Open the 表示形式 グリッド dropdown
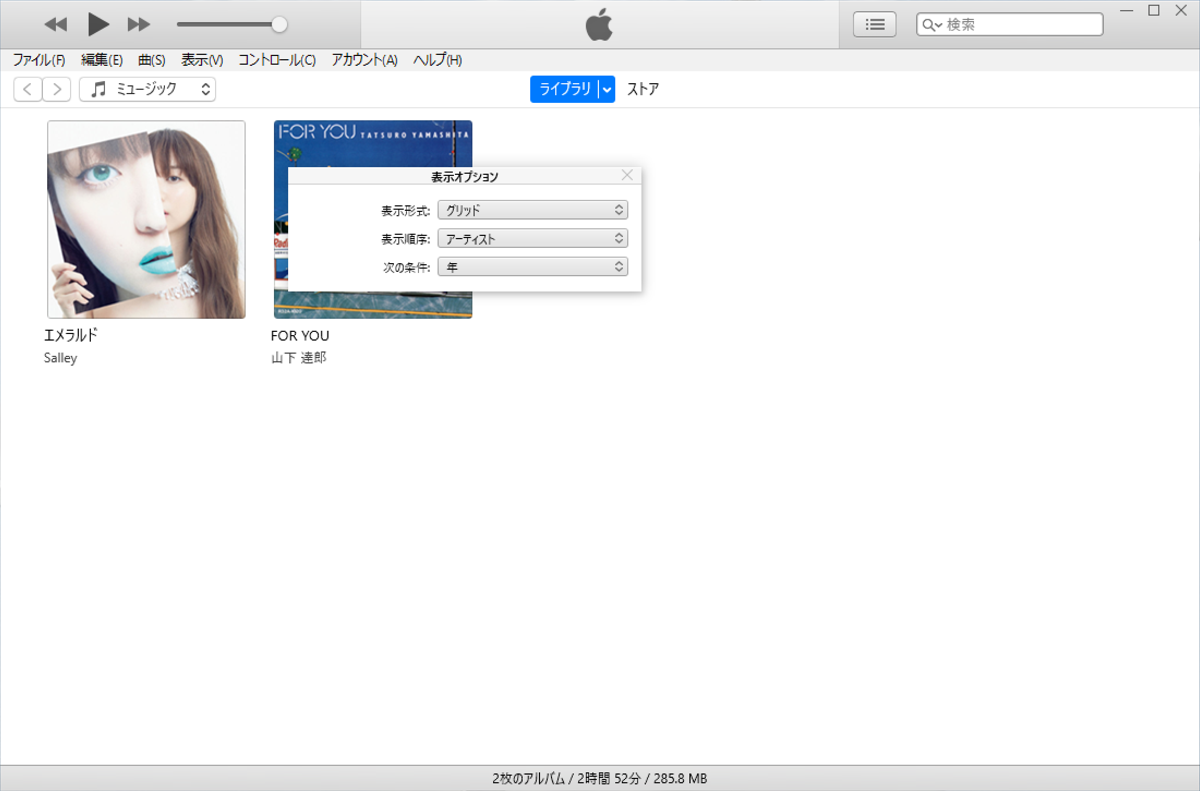Screen dimensions: 1200x791 [533, 210]
